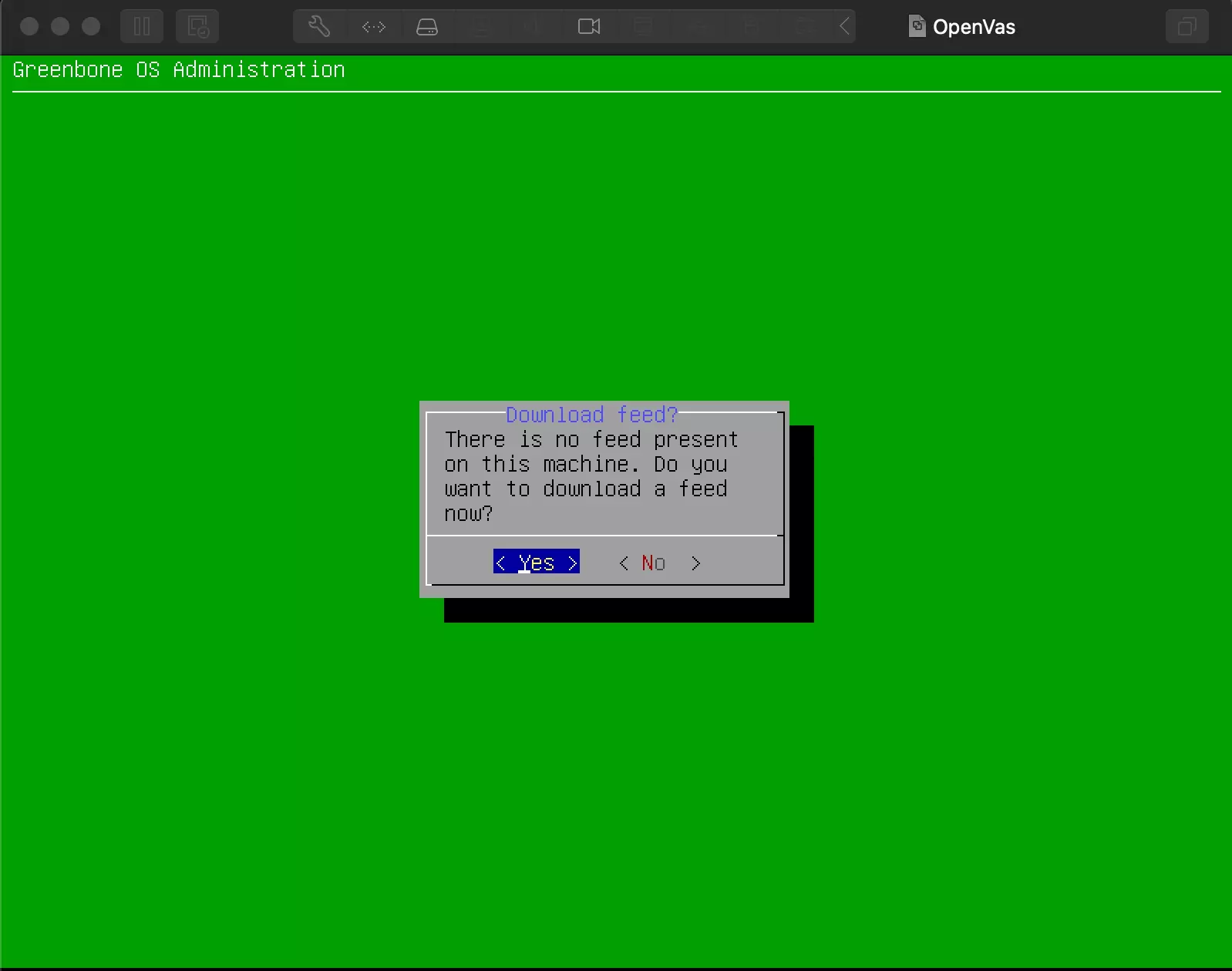Click the 'now?' text line
This screenshot has height=971, width=1232.
[469, 513]
